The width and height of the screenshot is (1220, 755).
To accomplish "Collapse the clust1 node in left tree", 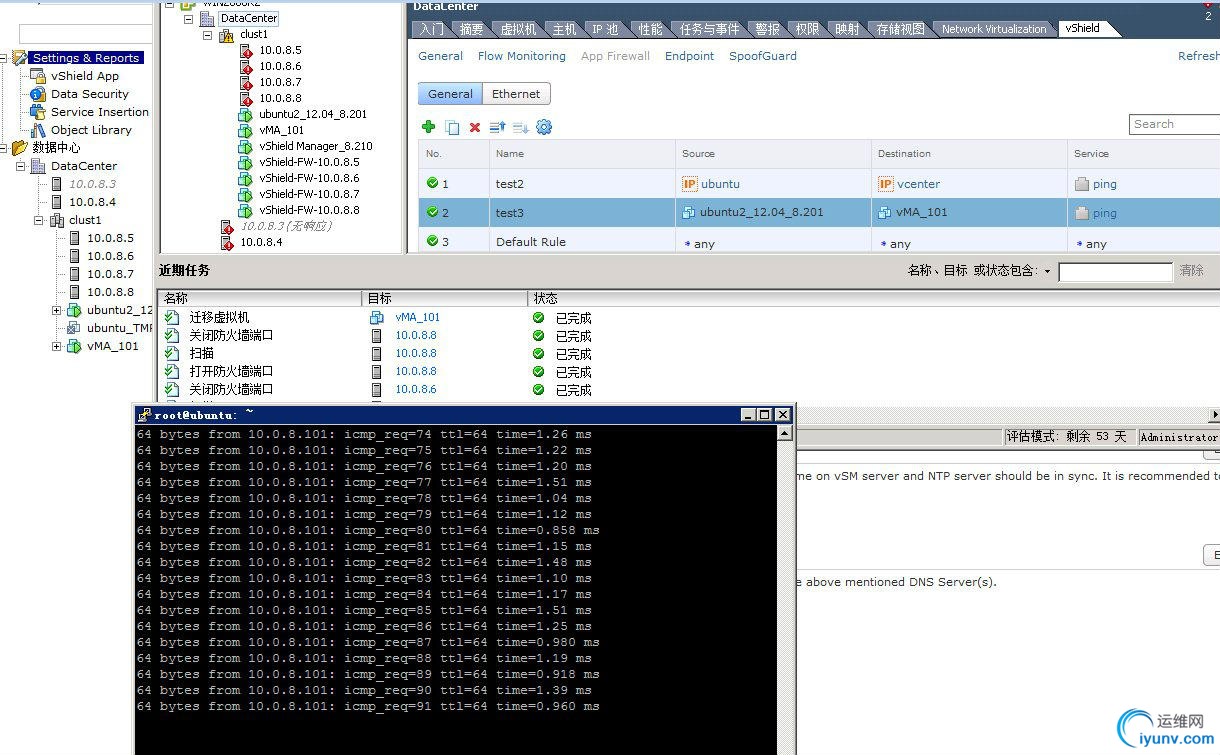I will (x=40, y=220).
